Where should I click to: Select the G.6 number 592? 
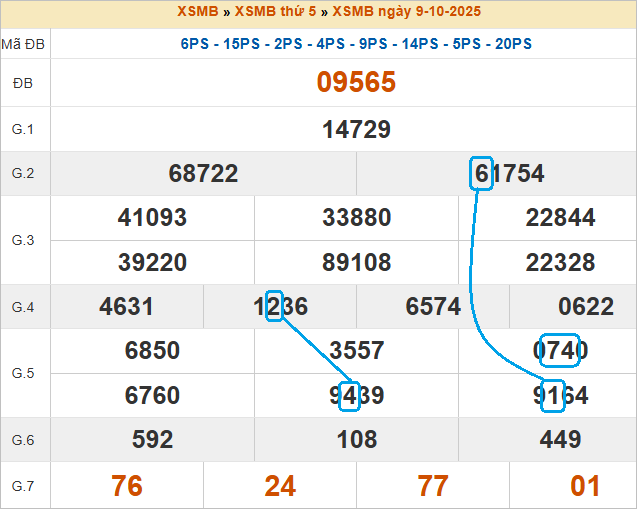pyautogui.click(x=152, y=439)
